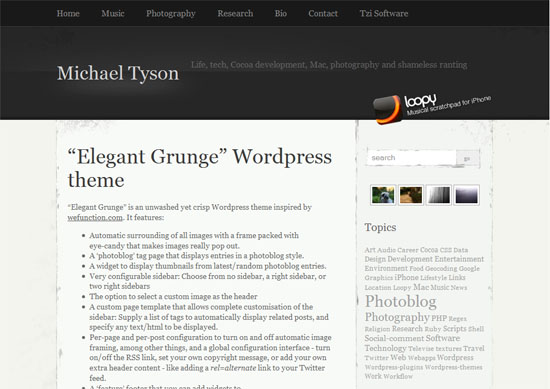Open the Webapps tag
Screen dimensions: 550x389
[x=422, y=358]
